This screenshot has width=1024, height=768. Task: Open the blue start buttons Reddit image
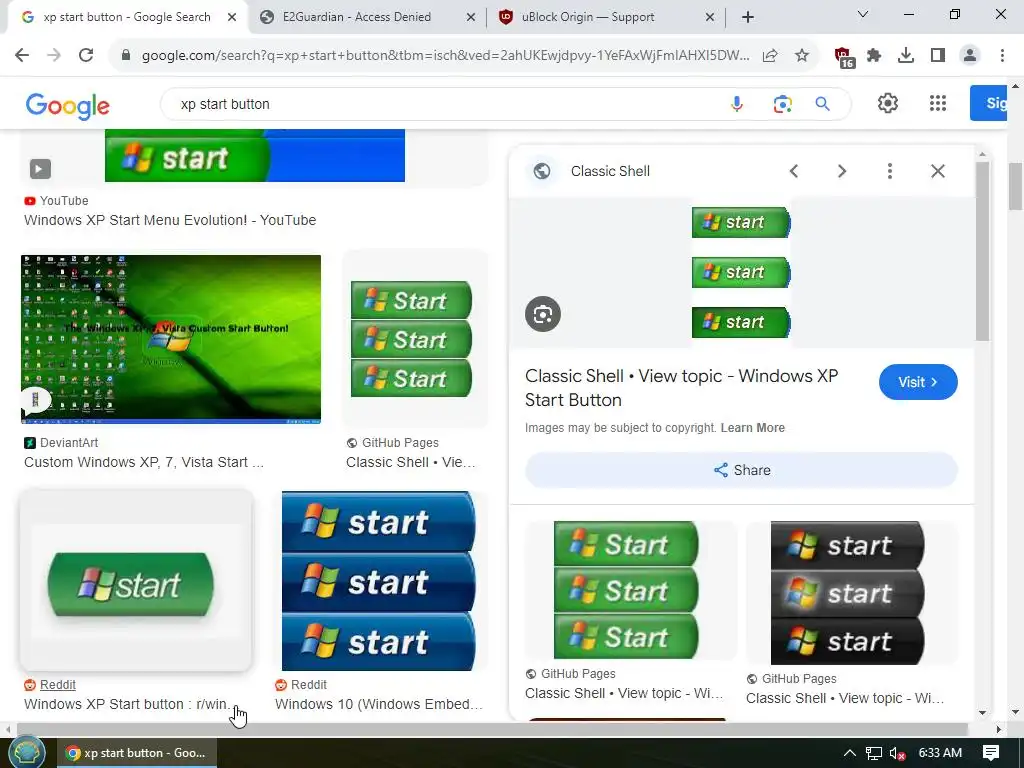pos(379,581)
